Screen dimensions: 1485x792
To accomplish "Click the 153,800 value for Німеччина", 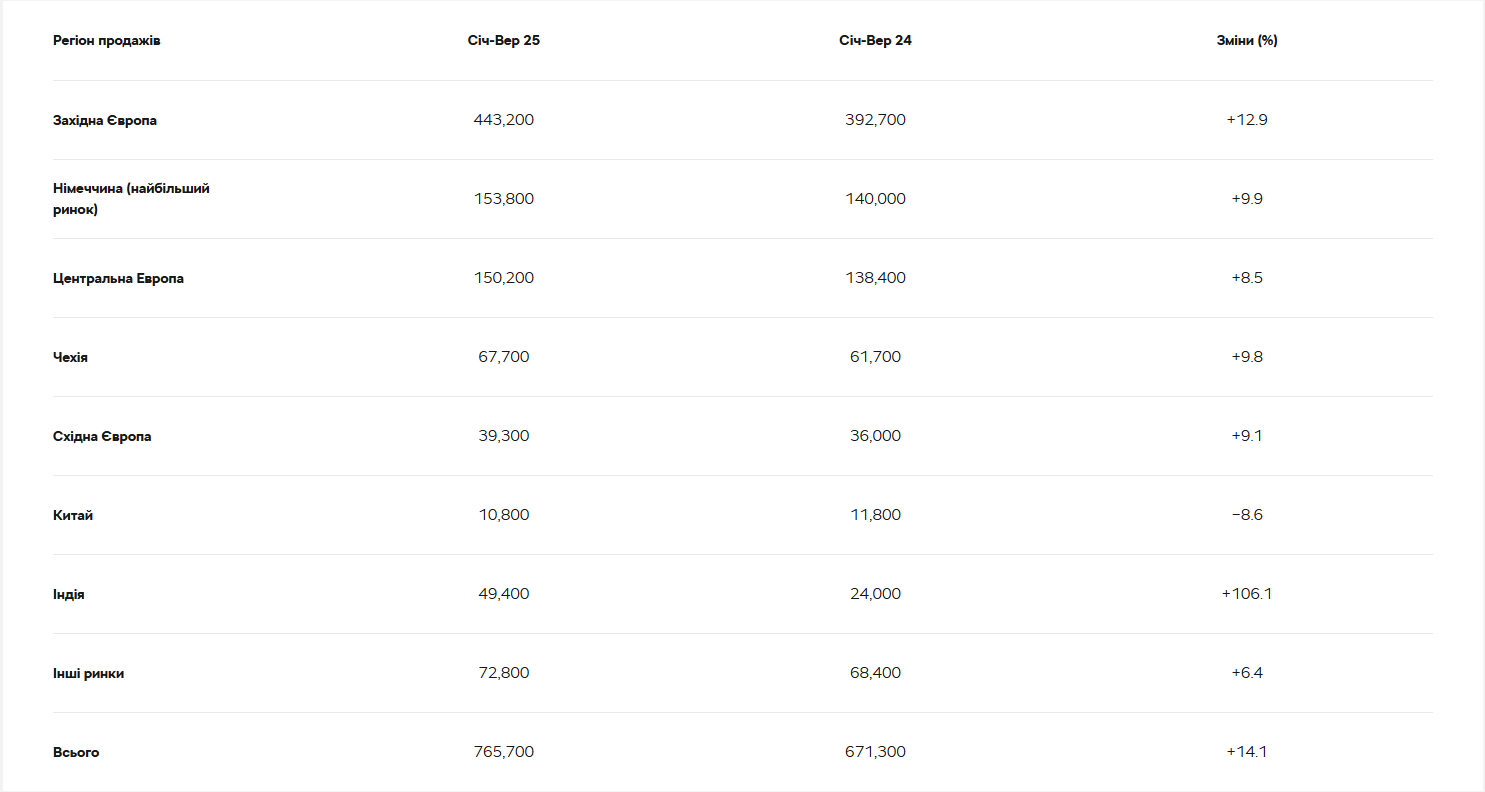I will (504, 199).
